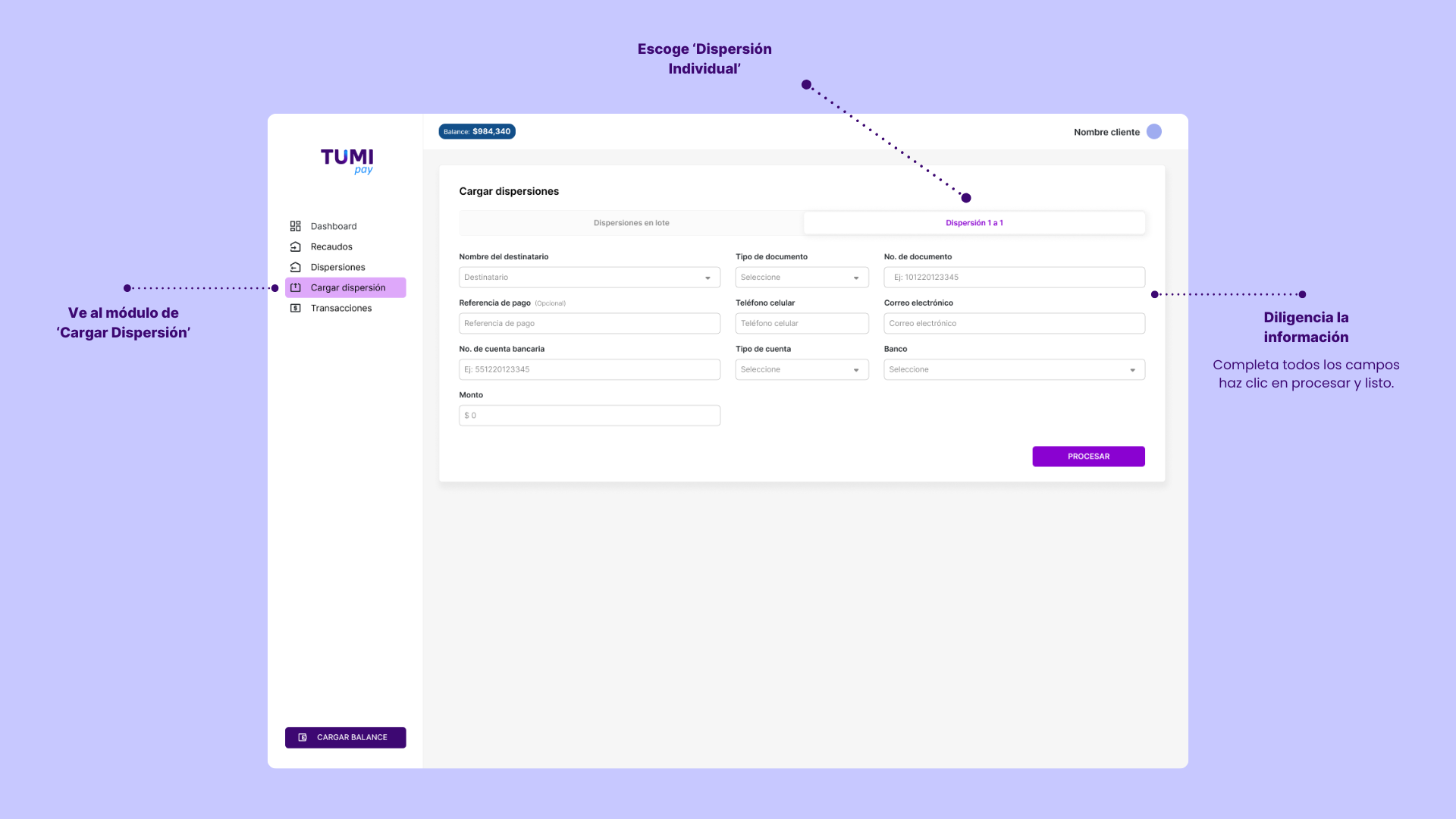
Task: Focus the Correo electrónico input field
Action: coord(1014,324)
